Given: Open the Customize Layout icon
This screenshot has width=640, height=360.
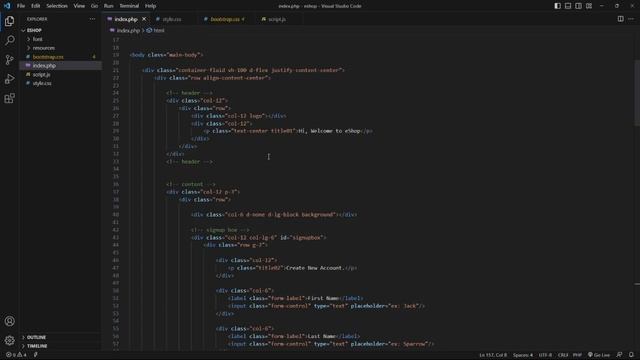Looking at the screenshot, I should click(589, 6).
